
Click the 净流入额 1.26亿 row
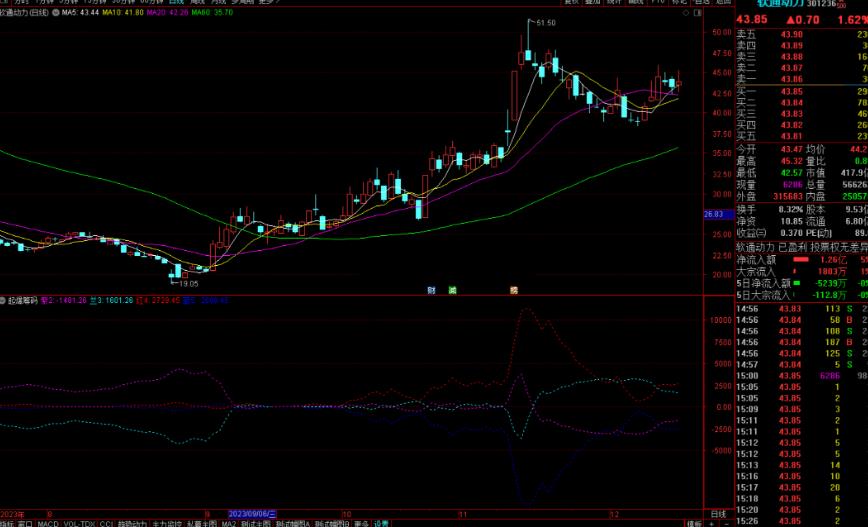[802, 260]
